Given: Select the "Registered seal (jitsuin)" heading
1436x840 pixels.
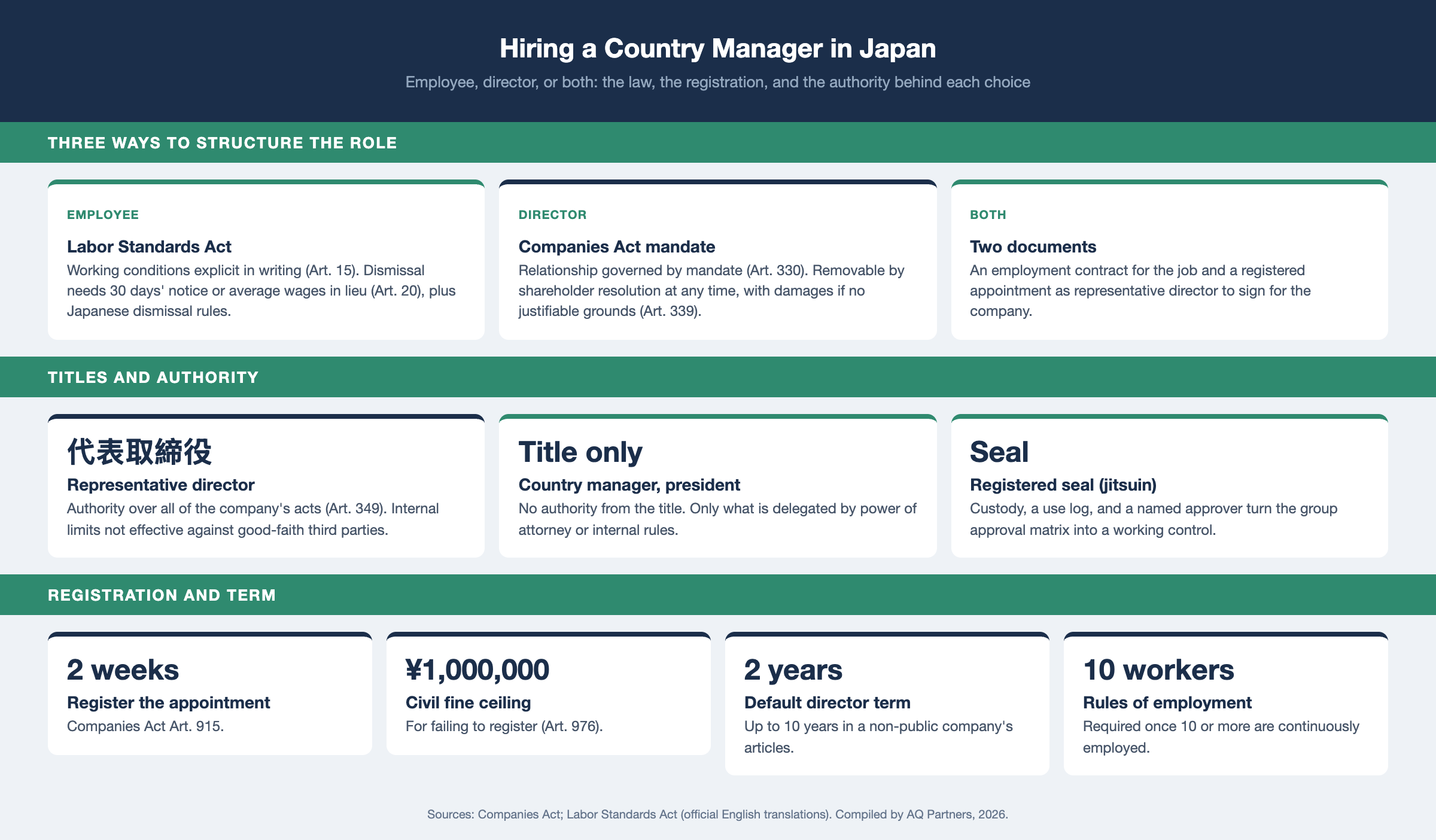Looking at the screenshot, I should [1063, 485].
